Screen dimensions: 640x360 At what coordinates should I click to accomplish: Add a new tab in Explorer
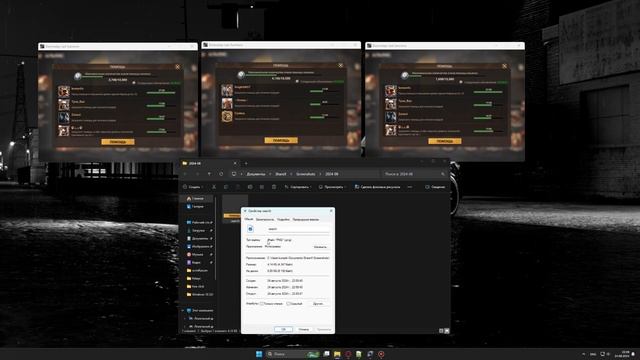pos(246,163)
